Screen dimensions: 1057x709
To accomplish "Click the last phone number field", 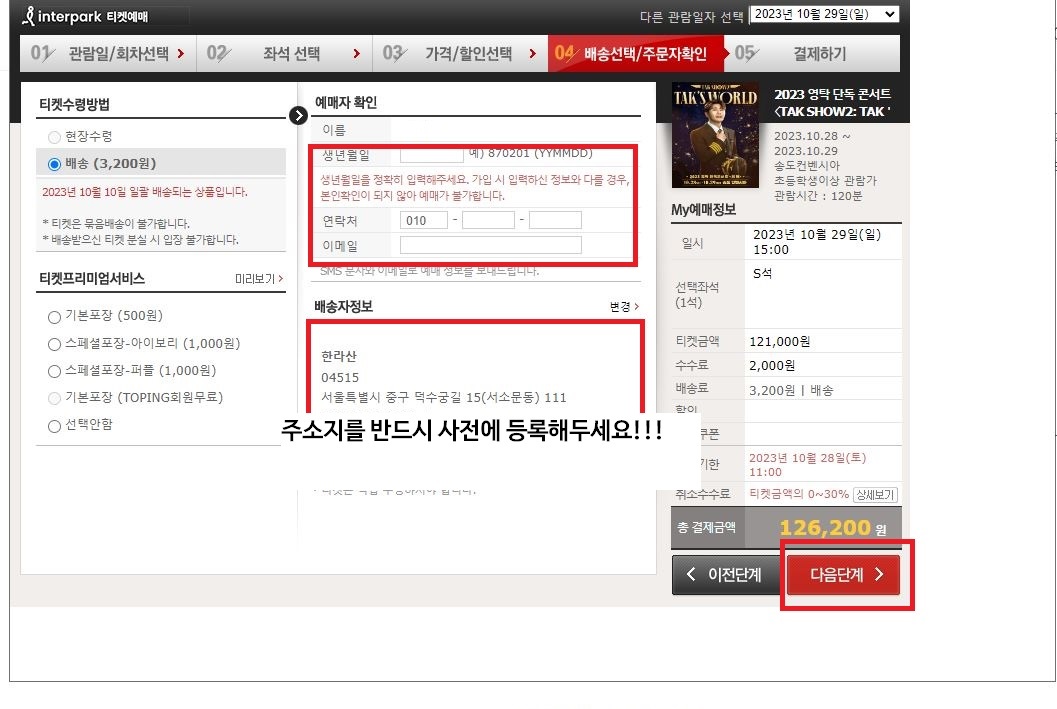I will point(555,220).
